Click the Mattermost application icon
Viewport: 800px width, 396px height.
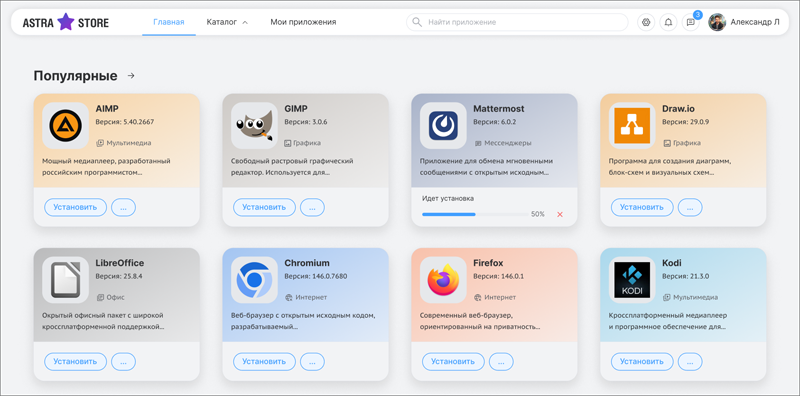(443, 126)
